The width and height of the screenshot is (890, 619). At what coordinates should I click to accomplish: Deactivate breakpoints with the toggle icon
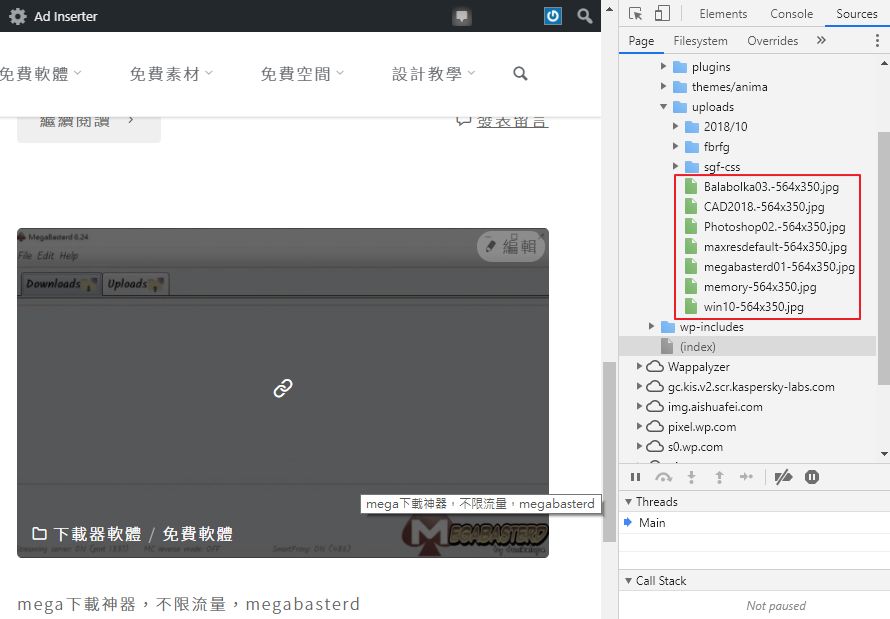[784, 478]
